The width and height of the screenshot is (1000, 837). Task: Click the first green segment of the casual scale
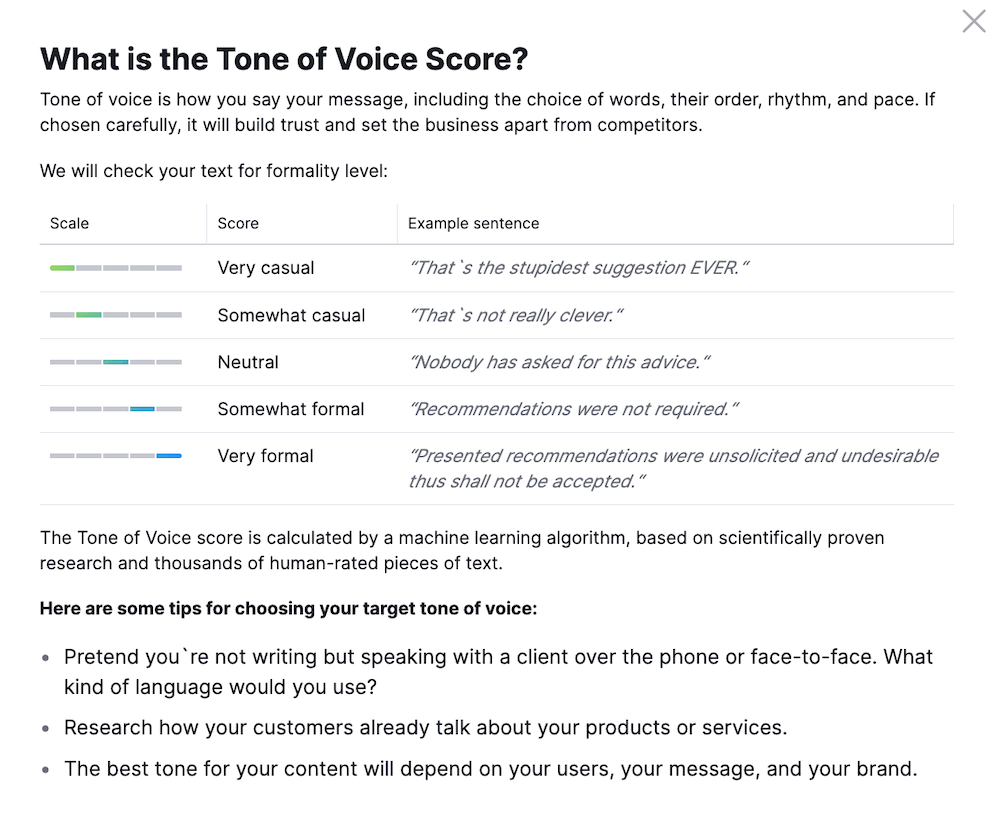(x=62, y=268)
